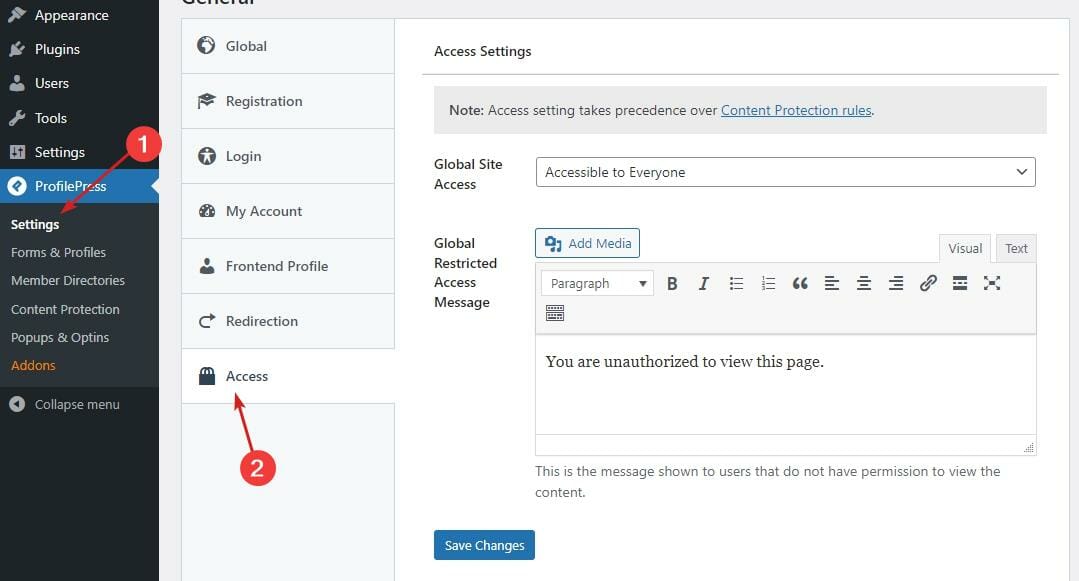Insert Read More tag
This screenshot has height=581, width=1079.
[x=960, y=284]
